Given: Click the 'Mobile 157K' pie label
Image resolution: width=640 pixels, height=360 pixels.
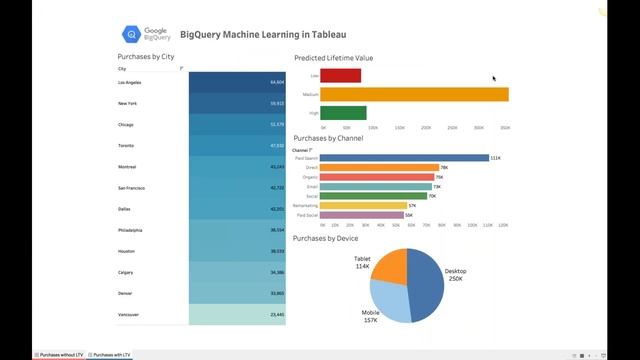Looking at the screenshot, I should (x=370, y=316).
